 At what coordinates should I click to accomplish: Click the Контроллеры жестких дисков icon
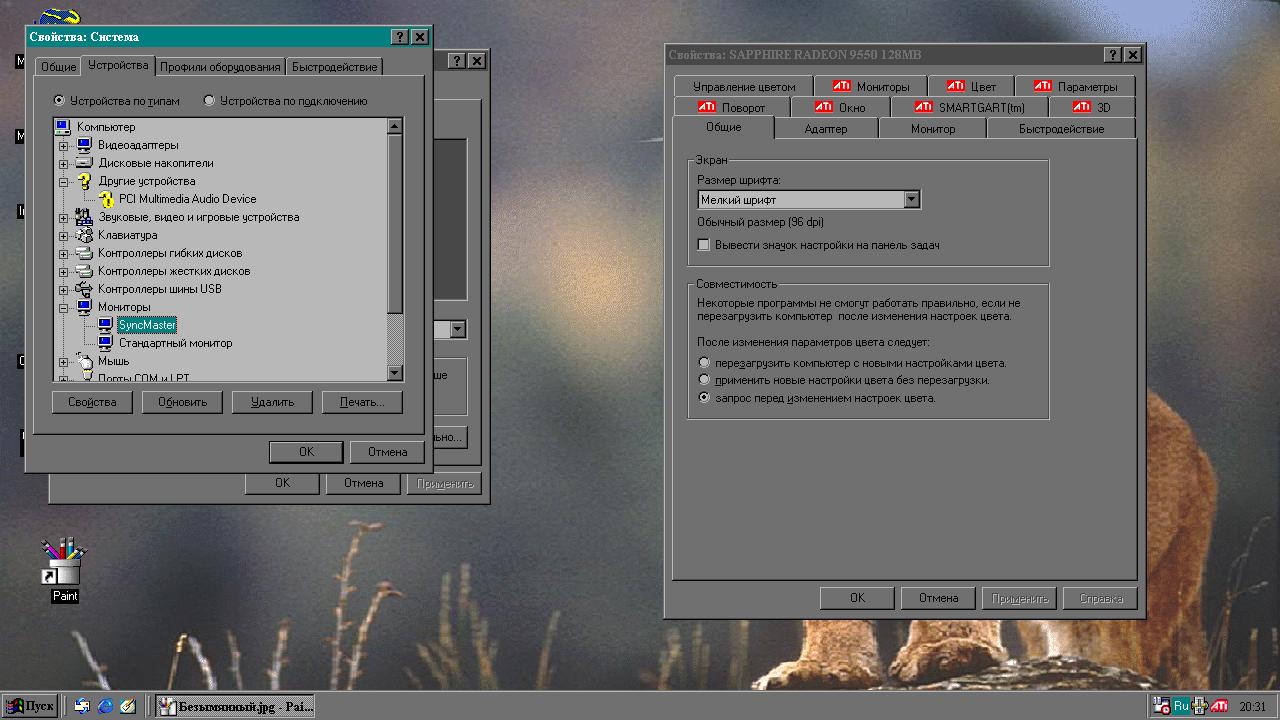coord(84,271)
